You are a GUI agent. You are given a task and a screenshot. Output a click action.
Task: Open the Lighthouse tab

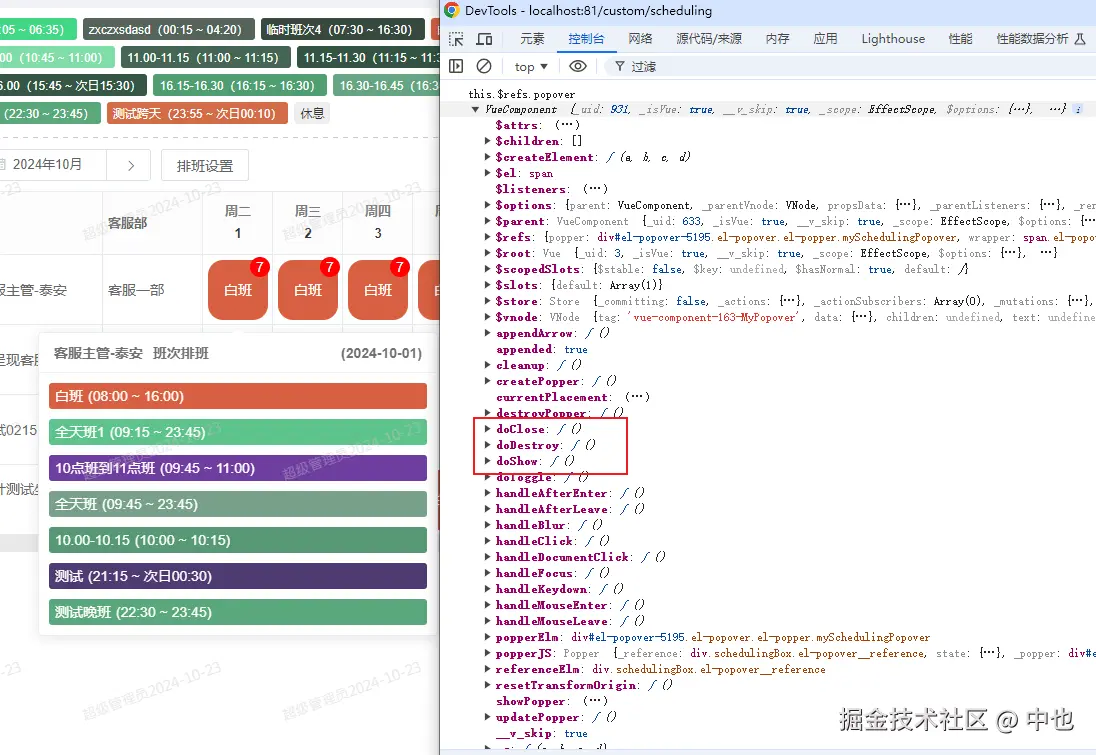pyautogui.click(x=893, y=39)
